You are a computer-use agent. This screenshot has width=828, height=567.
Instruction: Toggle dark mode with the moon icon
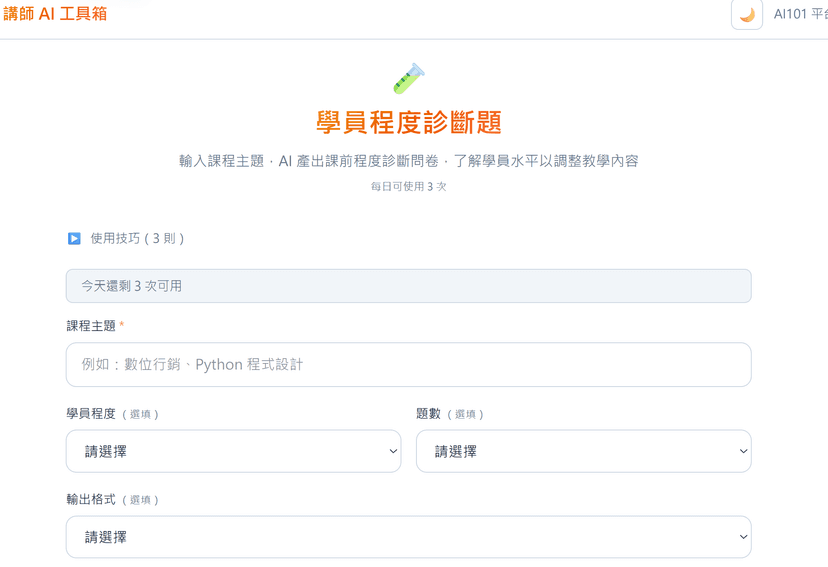[747, 14]
